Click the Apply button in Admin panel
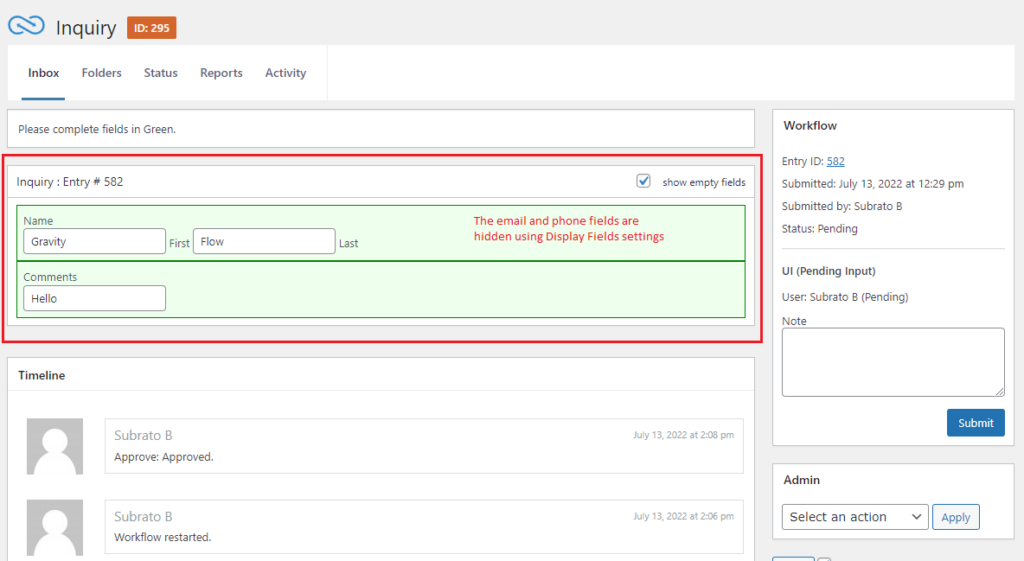 point(955,517)
